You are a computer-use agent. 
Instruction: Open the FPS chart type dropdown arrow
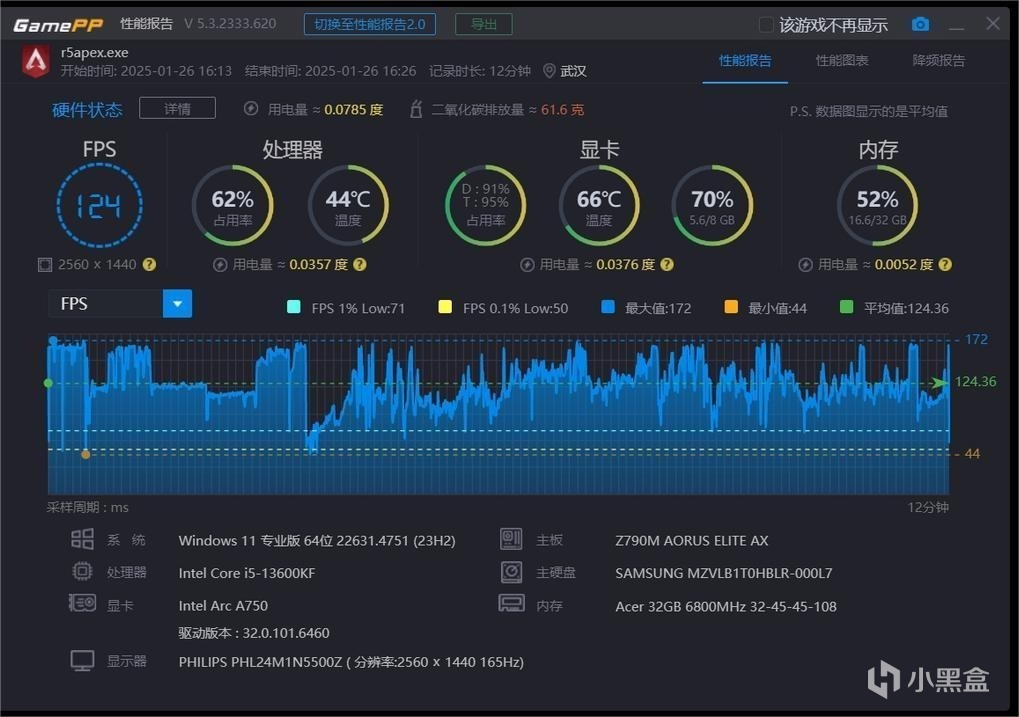click(177, 304)
